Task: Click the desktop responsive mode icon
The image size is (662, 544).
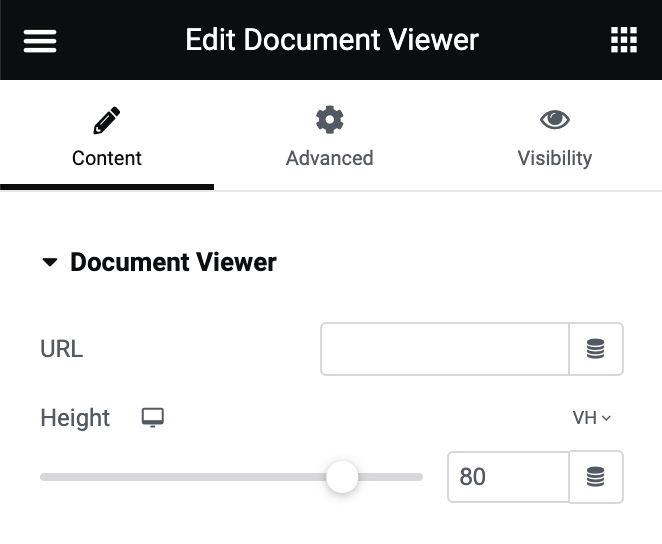Action: coord(153,417)
